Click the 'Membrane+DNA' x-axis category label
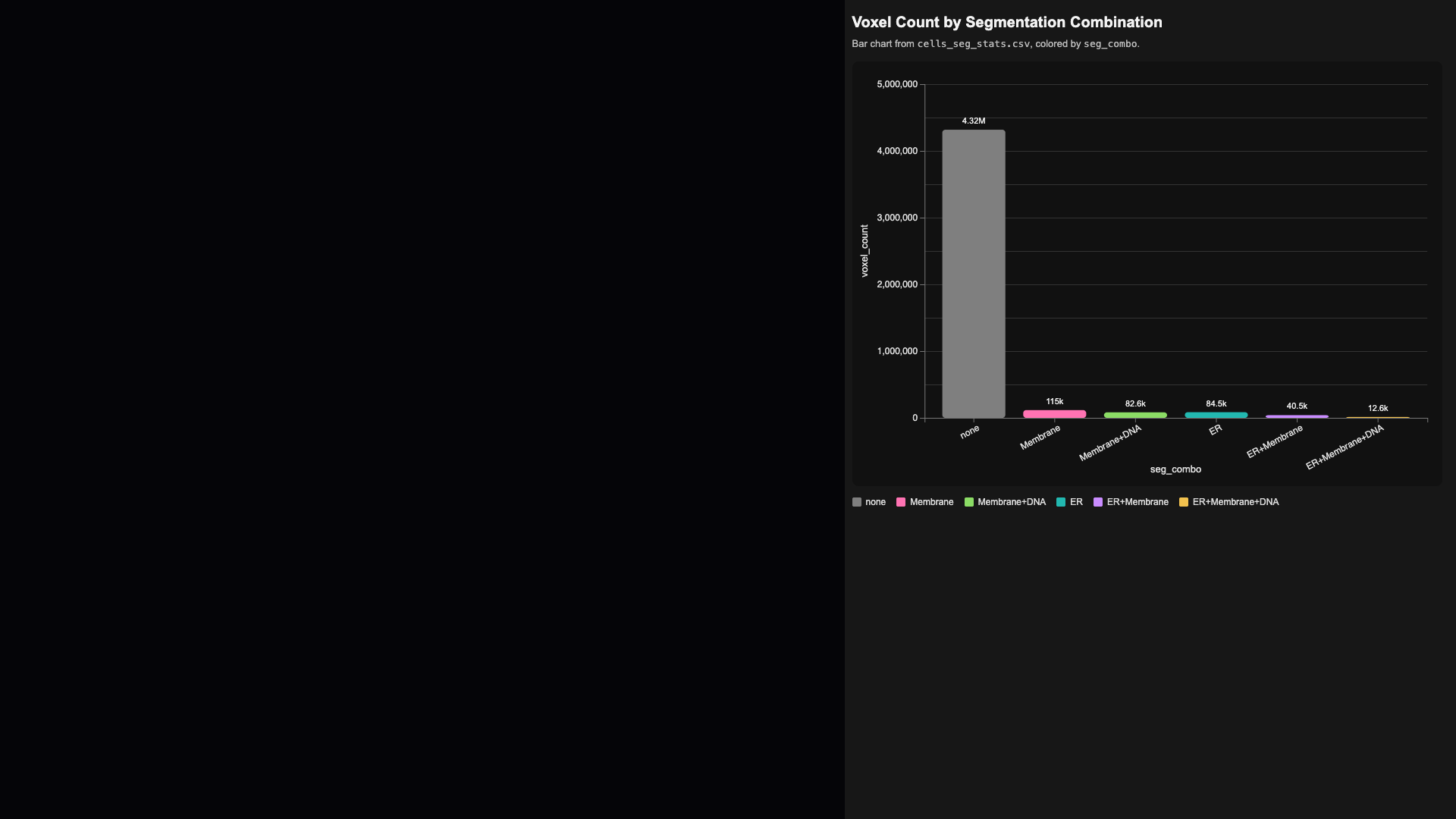 coord(1110,443)
